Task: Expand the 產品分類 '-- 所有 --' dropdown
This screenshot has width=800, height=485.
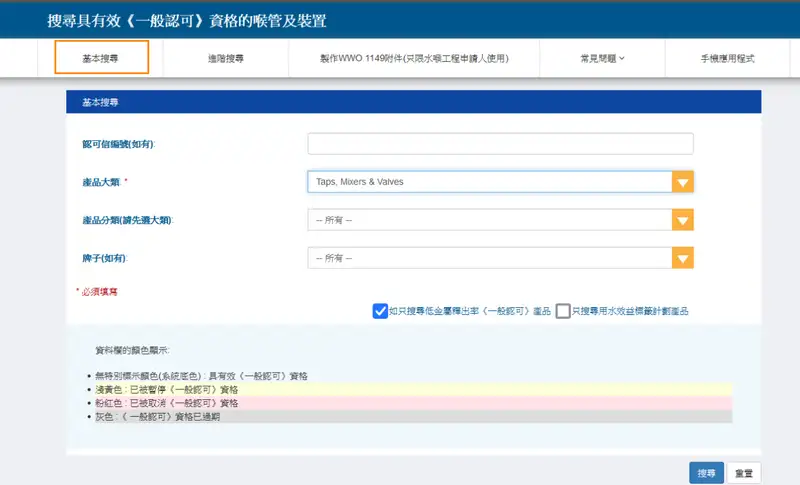Action: pyautogui.click(x=489, y=220)
